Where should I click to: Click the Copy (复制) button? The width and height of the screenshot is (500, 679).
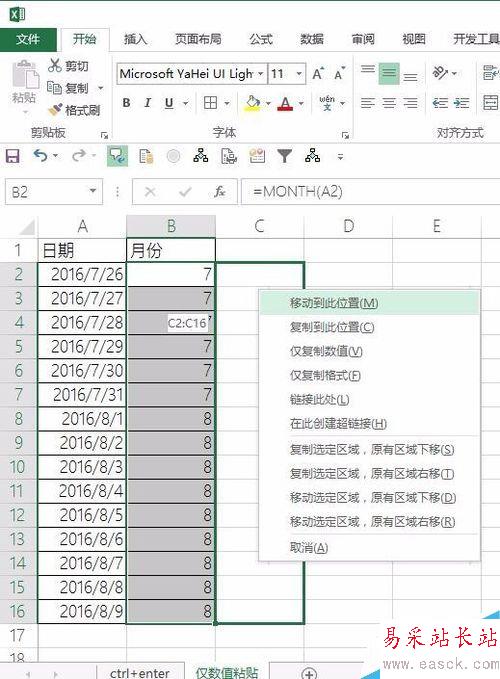[x=68, y=88]
